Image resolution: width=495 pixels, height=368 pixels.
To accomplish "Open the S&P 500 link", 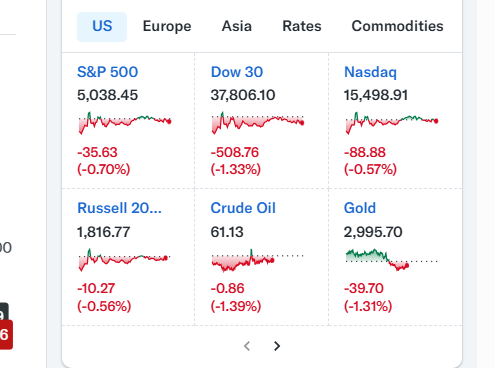I will [x=107, y=72].
